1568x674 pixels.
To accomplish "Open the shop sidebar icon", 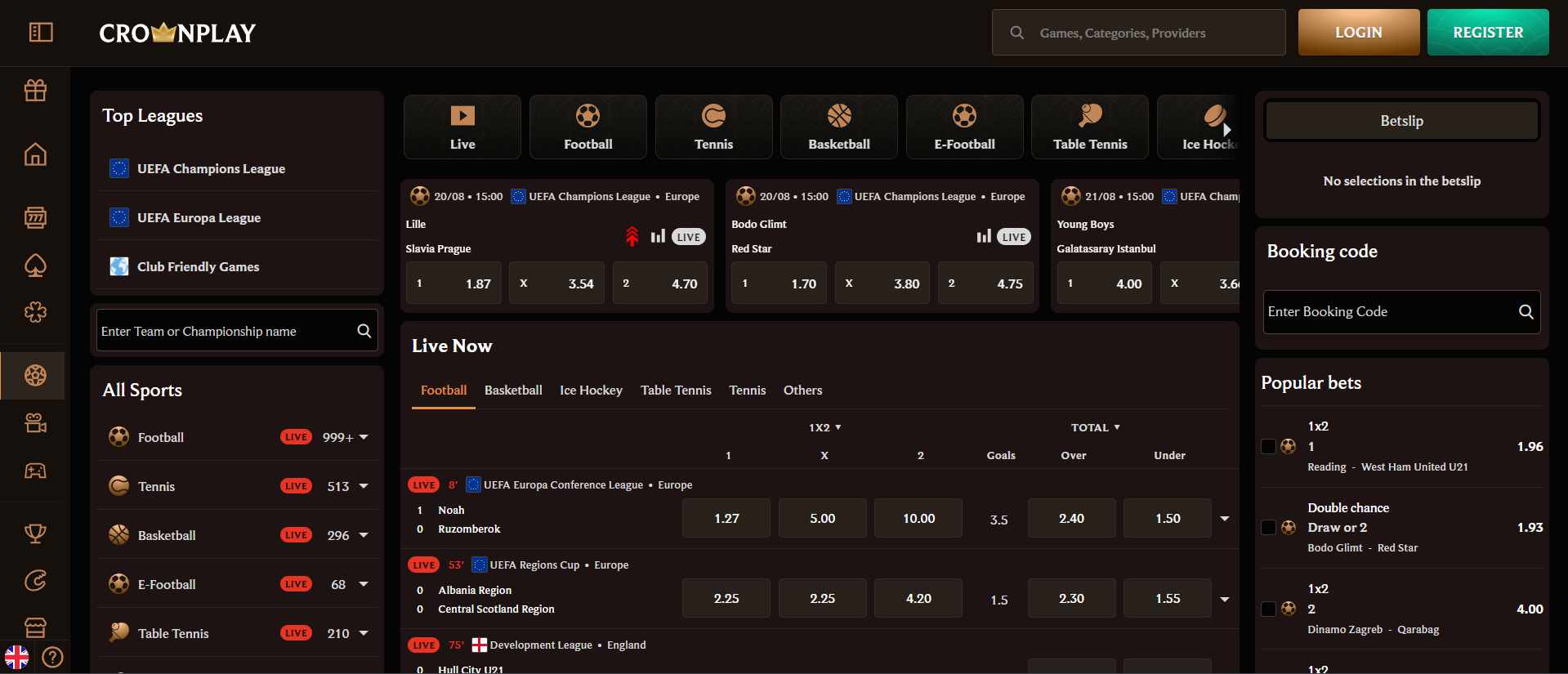I will (35, 627).
